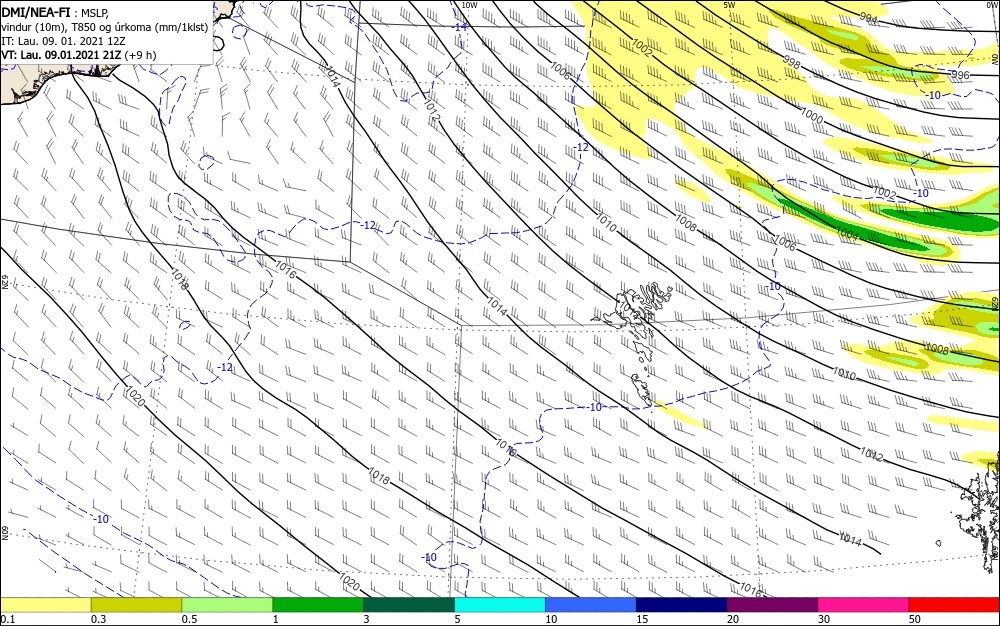Click the "998" isobar label

point(791,62)
